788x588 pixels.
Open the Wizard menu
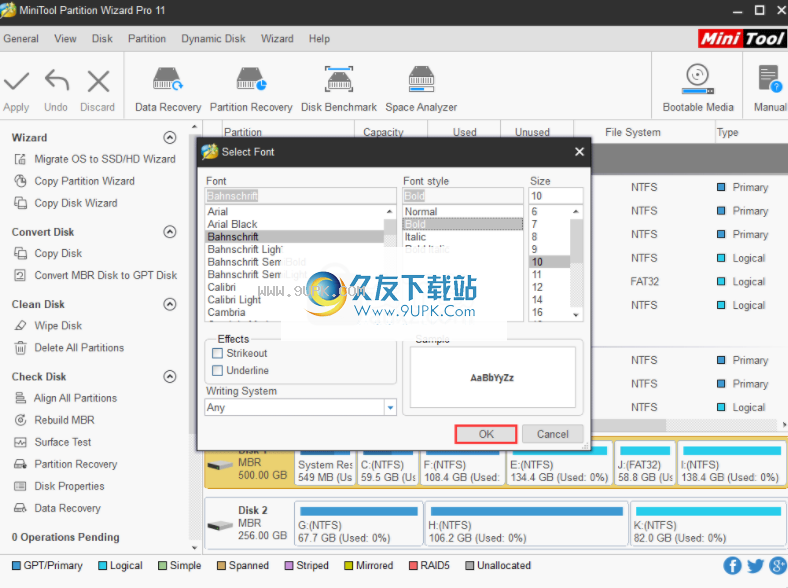(277, 39)
